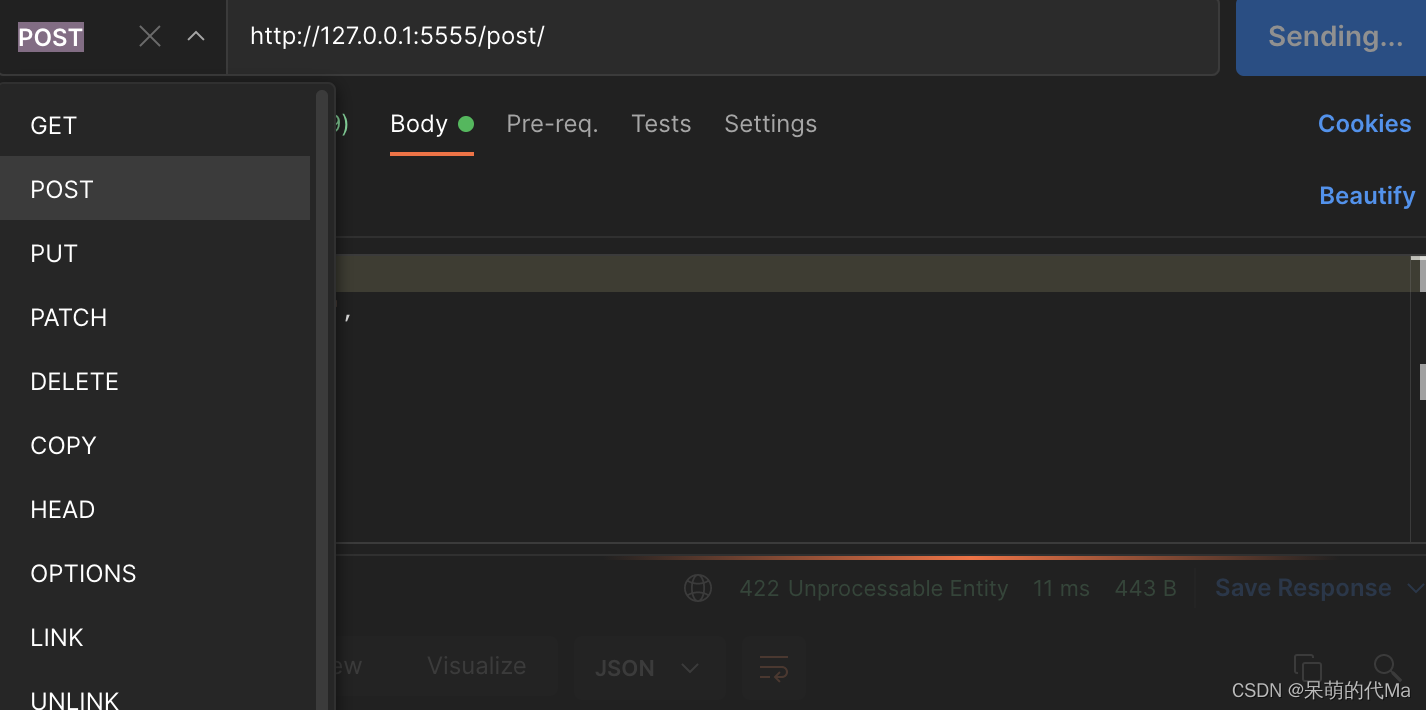
Task: Switch to the Pre-req. tab
Action: coord(552,124)
